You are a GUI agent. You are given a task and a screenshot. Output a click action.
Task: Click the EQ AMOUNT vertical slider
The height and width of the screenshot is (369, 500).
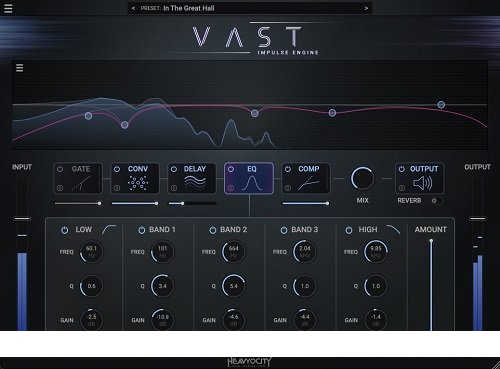click(x=431, y=285)
